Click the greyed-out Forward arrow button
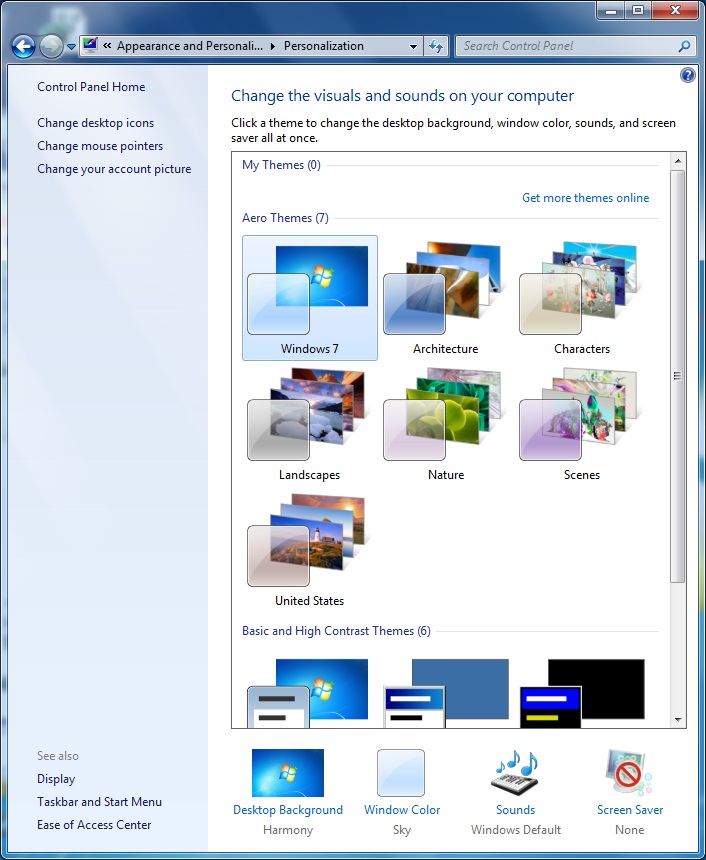706x860 pixels. (x=52, y=47)
